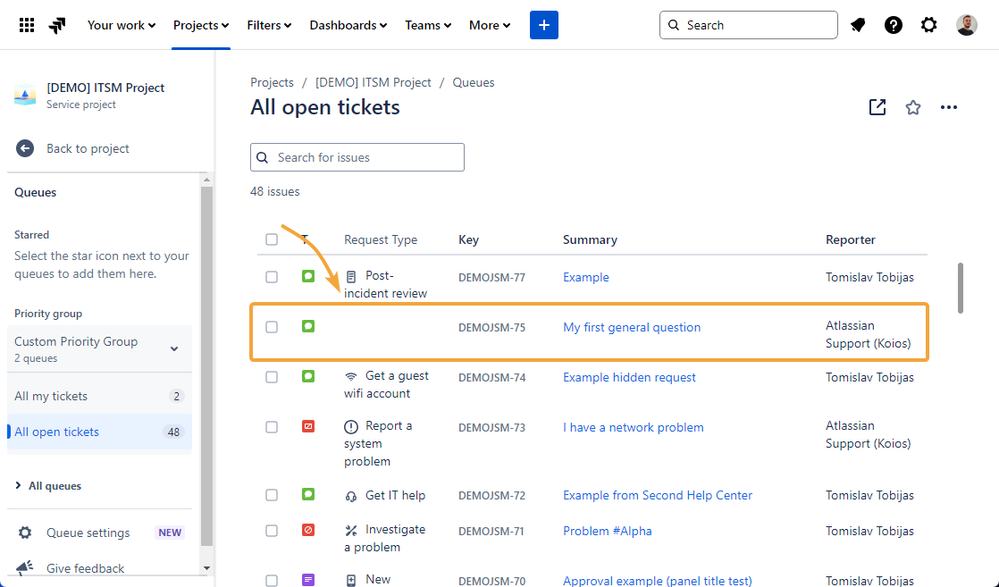
Task: Check the box for DEMOJSM-73
Action: (x=271, y=427)
